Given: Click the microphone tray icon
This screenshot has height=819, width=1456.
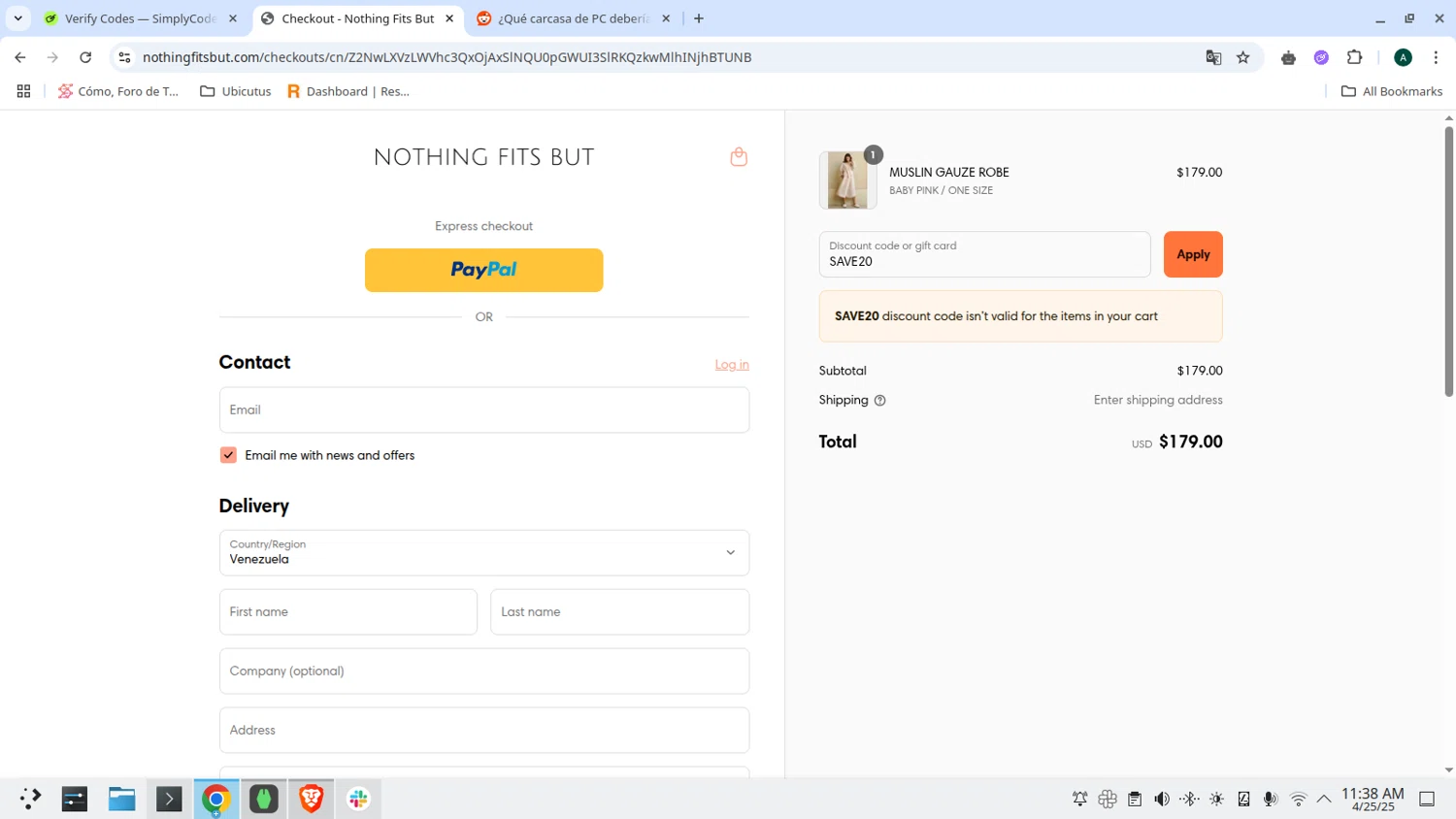Looking at the screenshot, I should 1271,800.
